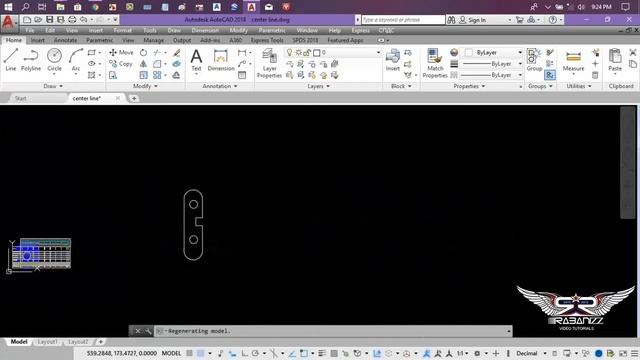Switch to the Insert ribbon tab
The width and height of the screenshot is (640, 360).
click(x=38, y=40)
